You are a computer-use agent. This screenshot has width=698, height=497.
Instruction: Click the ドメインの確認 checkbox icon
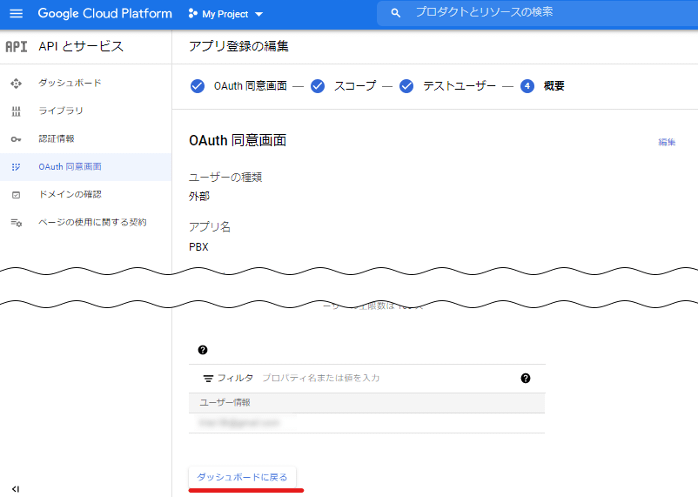pyautogui.click(x=16, y=195)
